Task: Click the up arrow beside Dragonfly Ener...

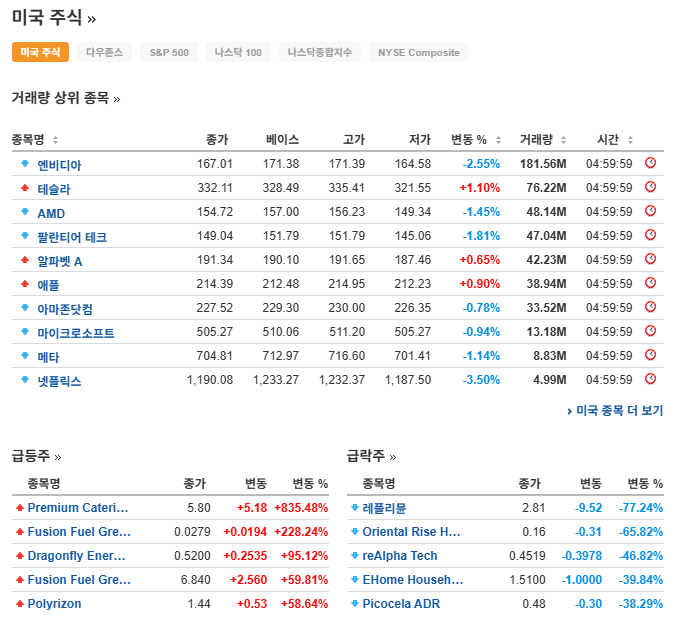Action: click(x=20, y=556)
